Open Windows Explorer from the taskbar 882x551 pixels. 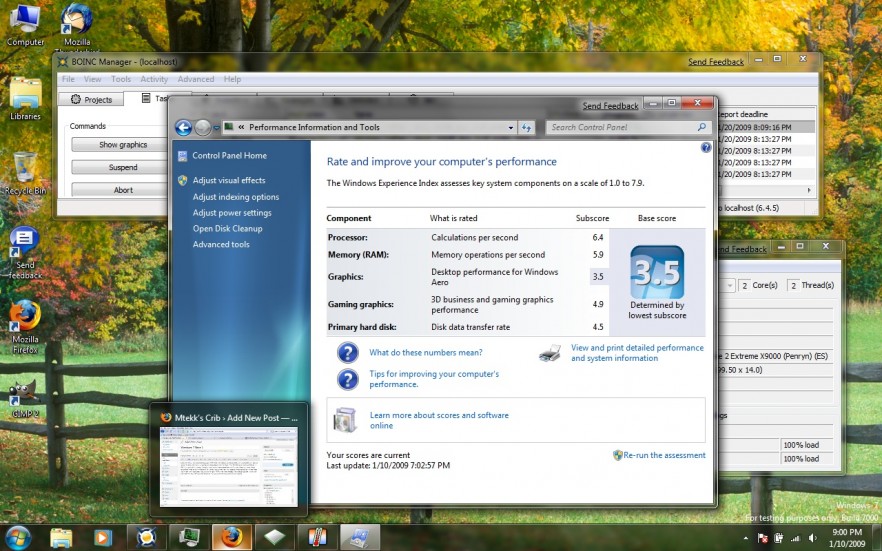point(61,538)
